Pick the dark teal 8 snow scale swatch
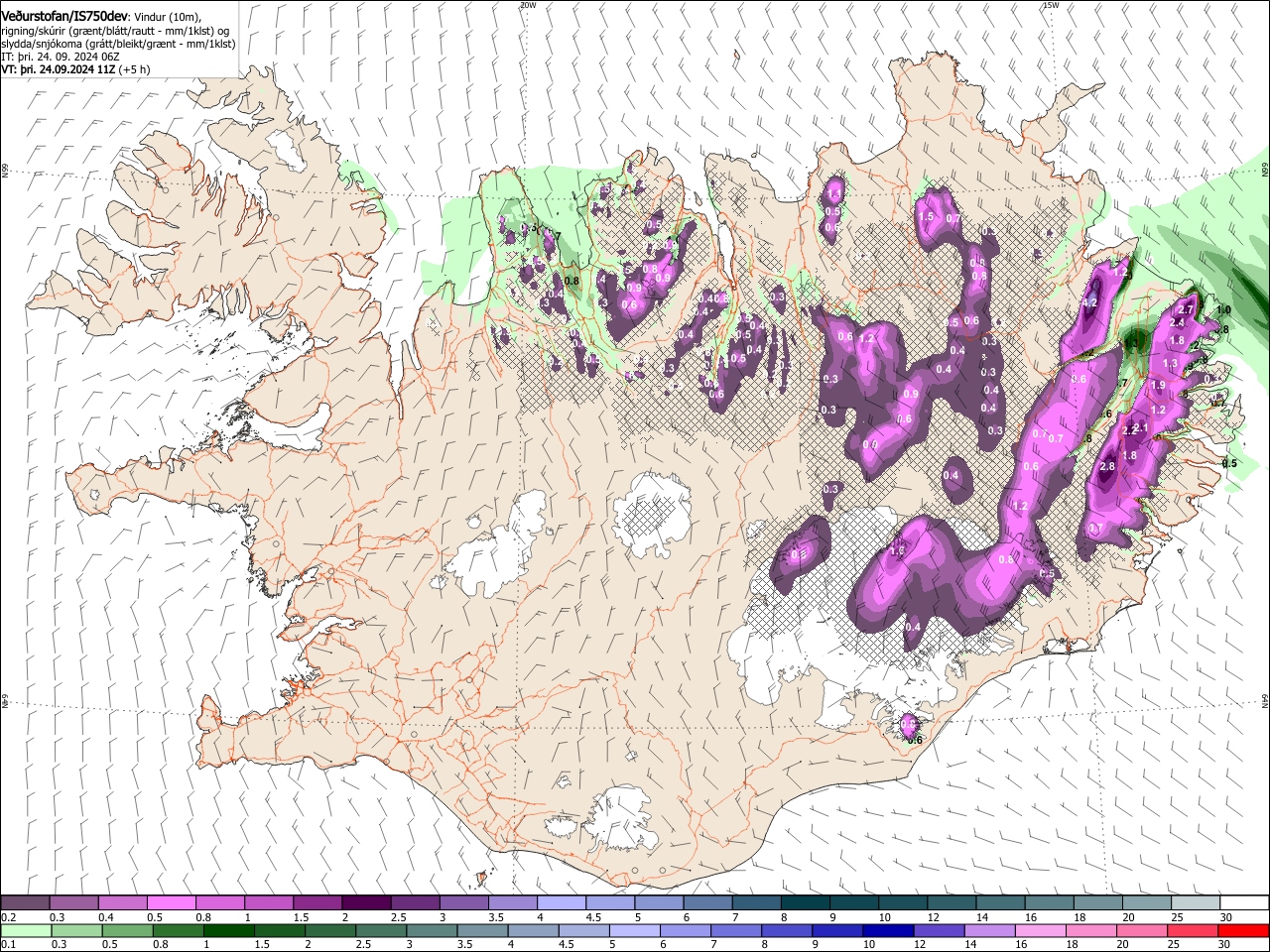Image resolution: width=1270 pixels, height=952 pixels. (805, 903)
